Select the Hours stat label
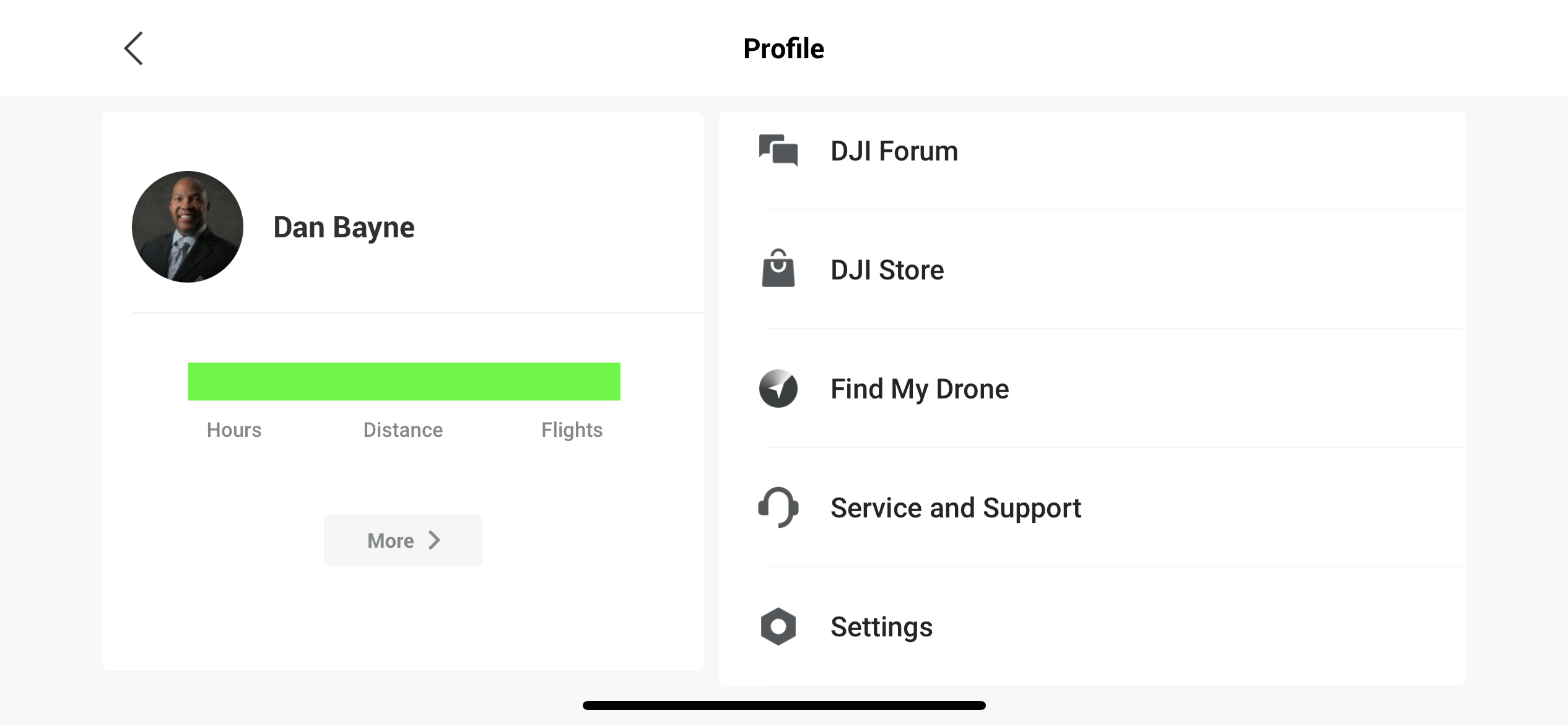This screenshot has height=725, width=1568. (234, 430)
